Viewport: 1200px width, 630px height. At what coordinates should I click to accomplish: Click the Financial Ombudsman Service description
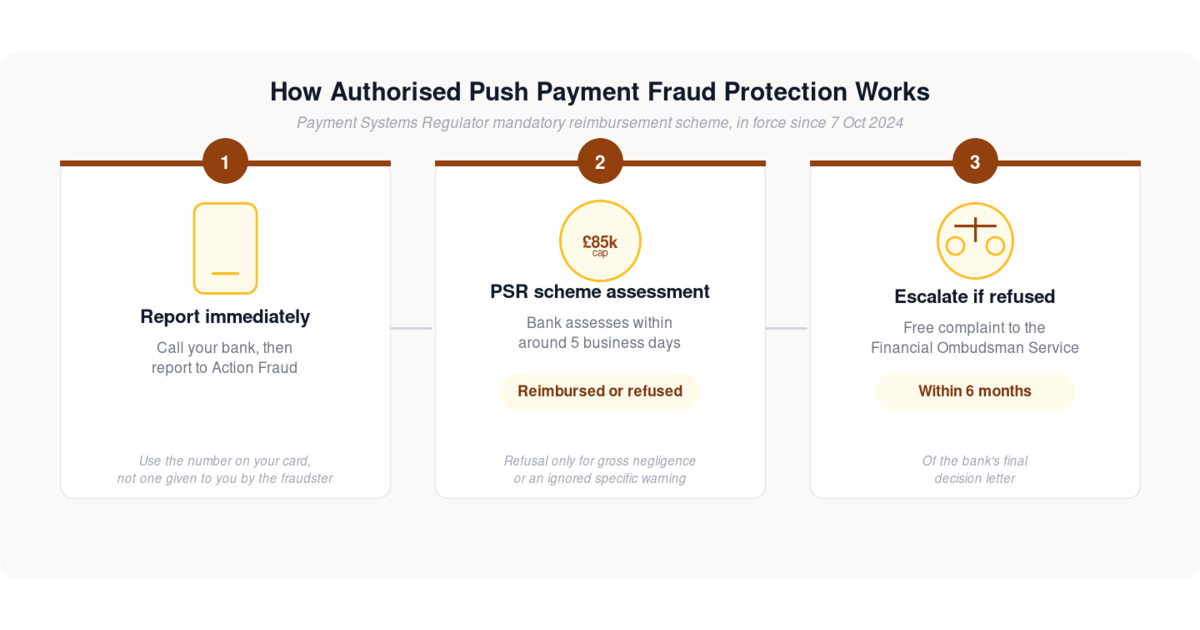coord(975,338)
